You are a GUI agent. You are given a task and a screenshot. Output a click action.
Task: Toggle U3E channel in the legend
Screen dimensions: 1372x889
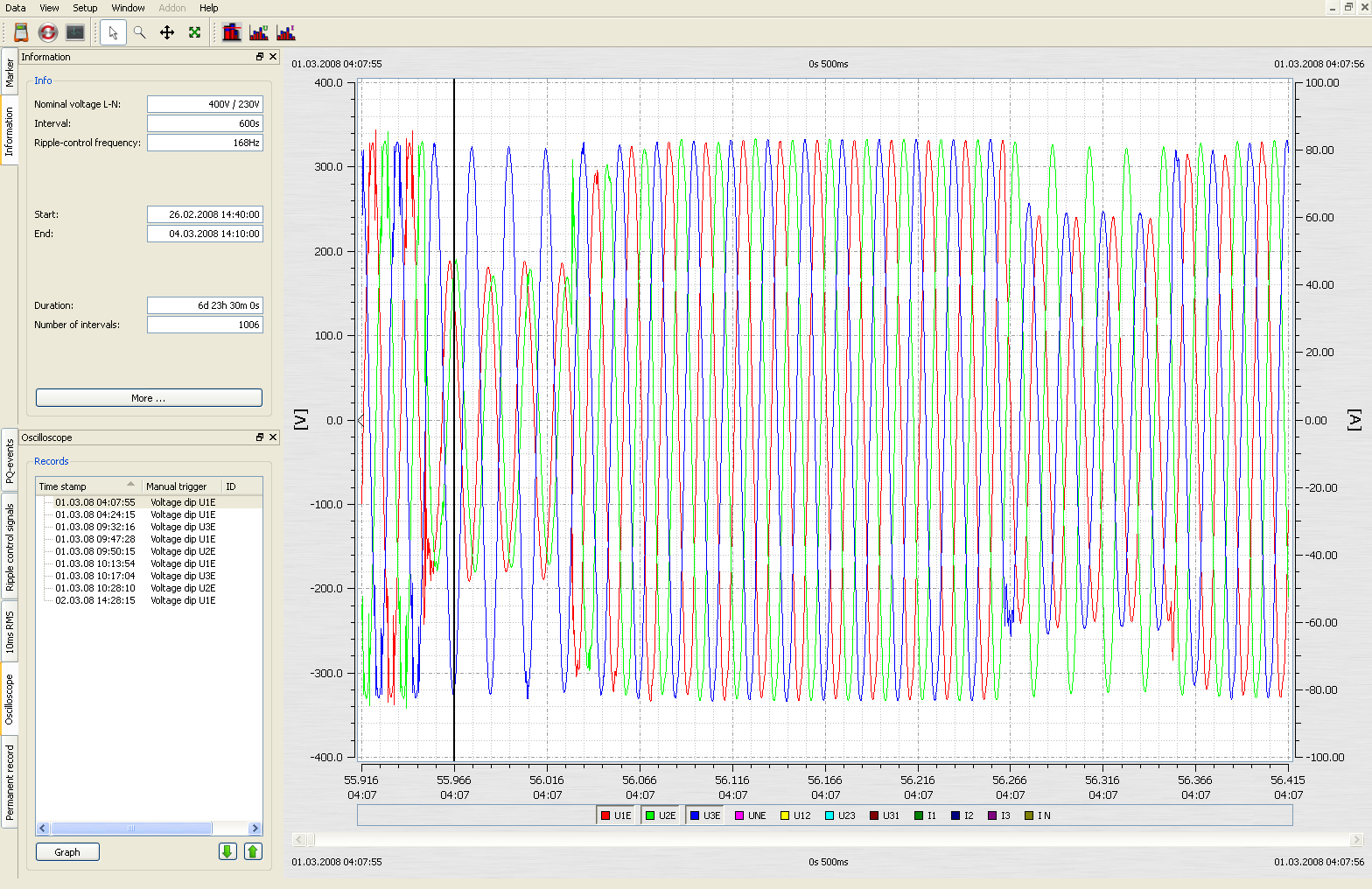pyautogui.click(x=705, y=815)
